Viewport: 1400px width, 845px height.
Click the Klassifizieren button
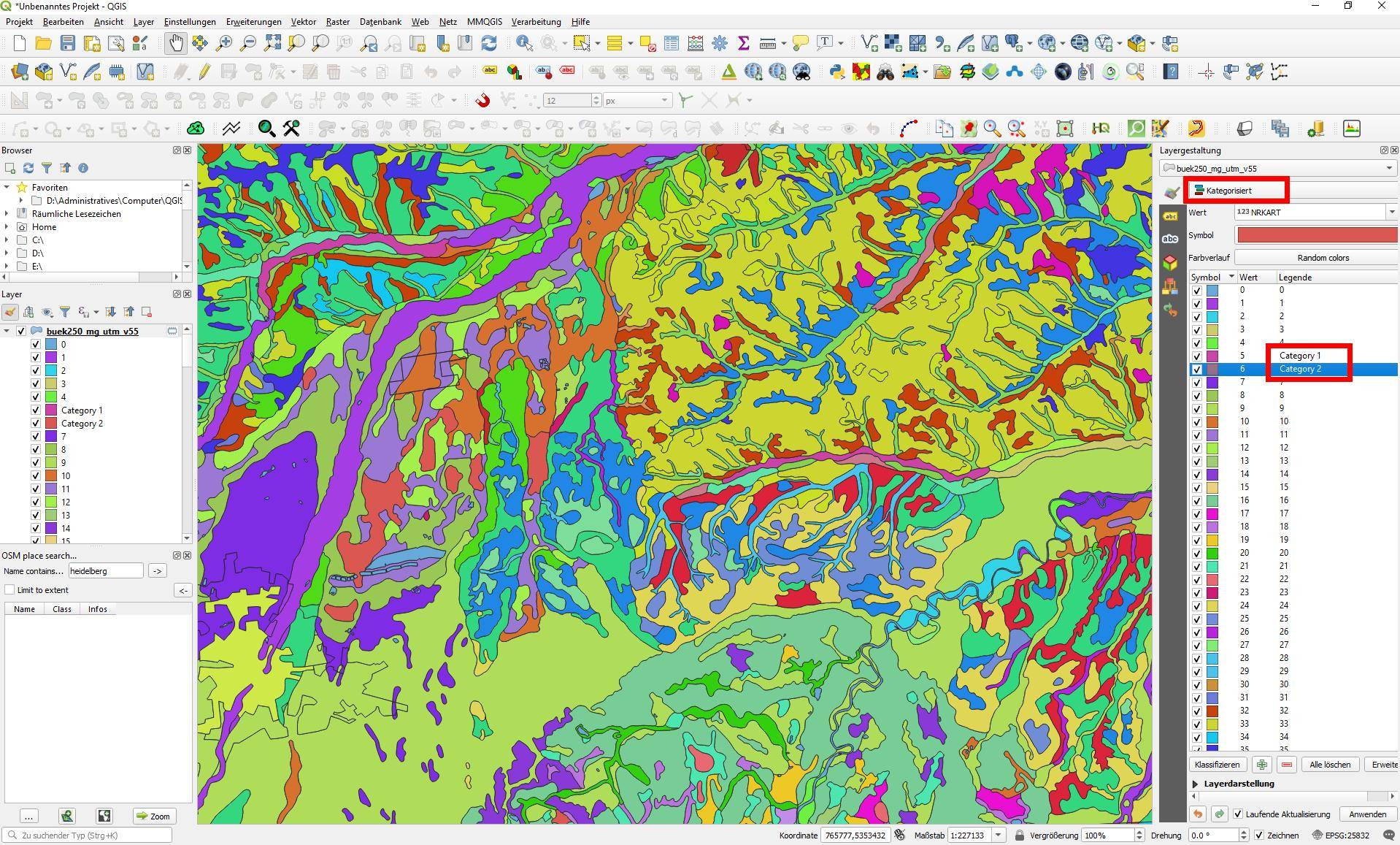click(x=1218, y=765)
